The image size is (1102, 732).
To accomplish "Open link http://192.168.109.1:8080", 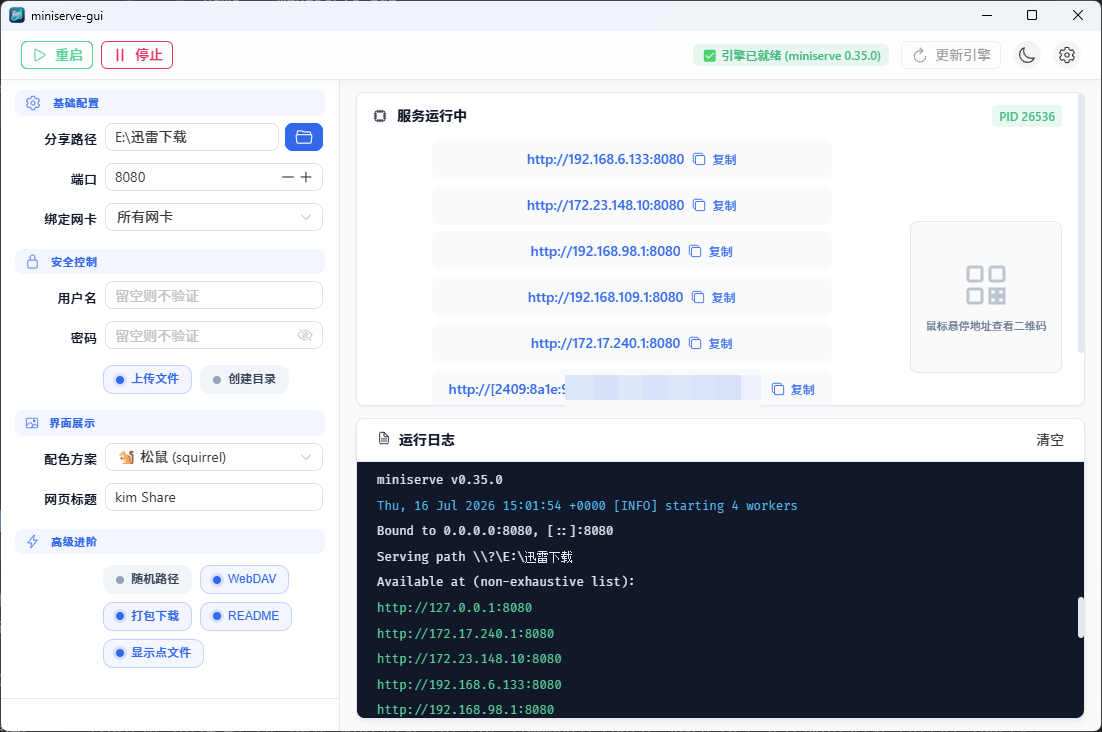I will click(605, 297).
